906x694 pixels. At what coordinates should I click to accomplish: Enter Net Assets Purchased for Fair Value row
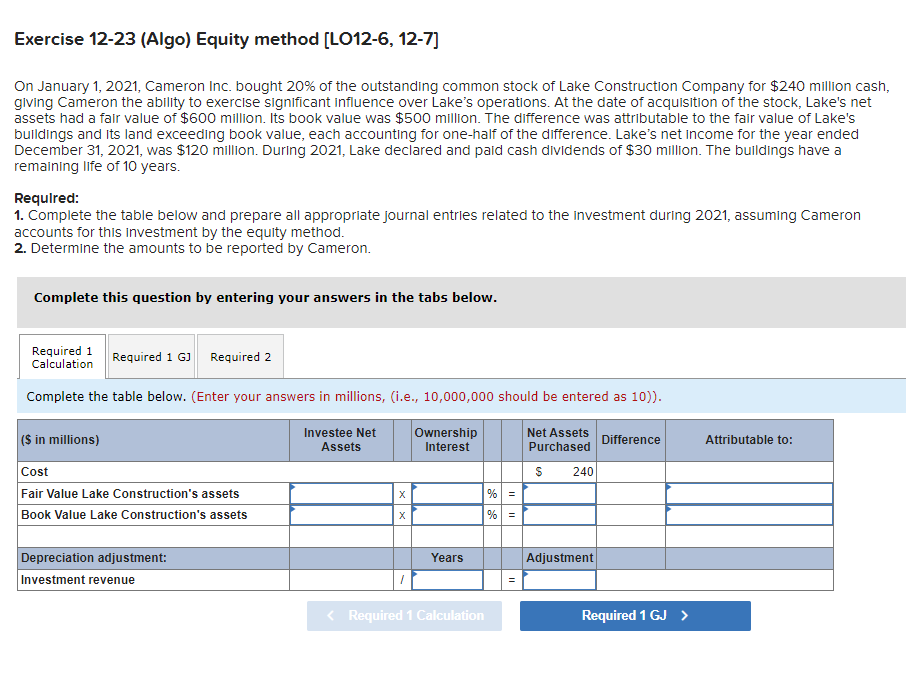click(559, 493)
